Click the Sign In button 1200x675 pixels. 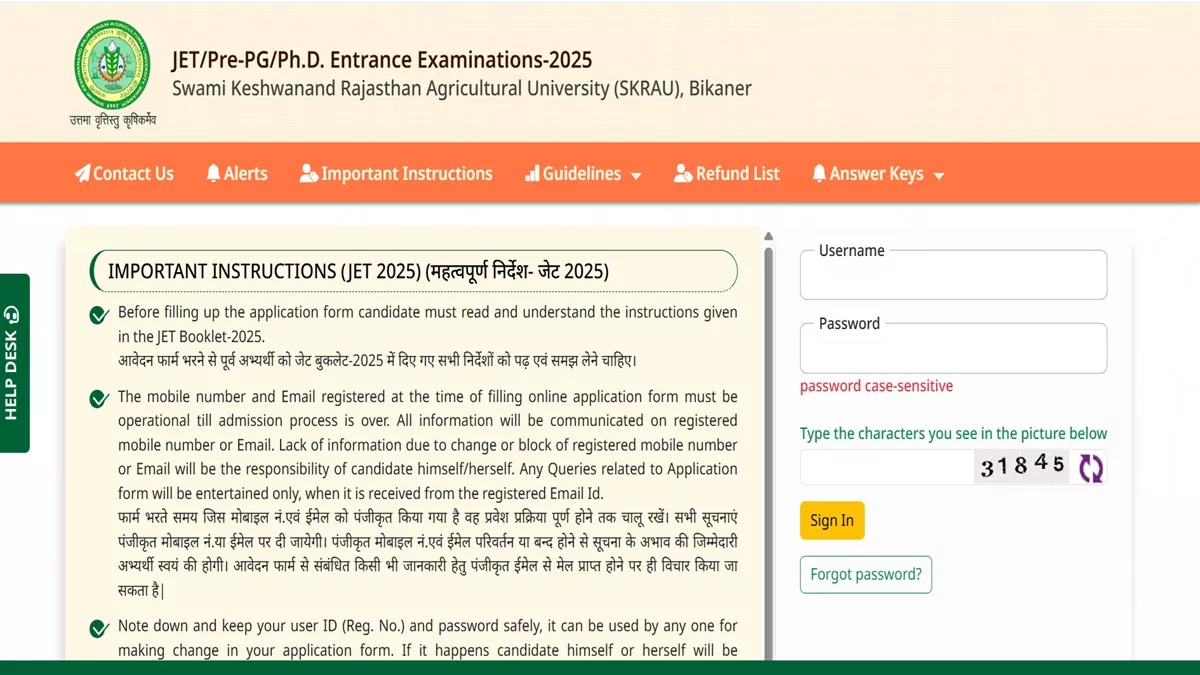coord(832,521)
